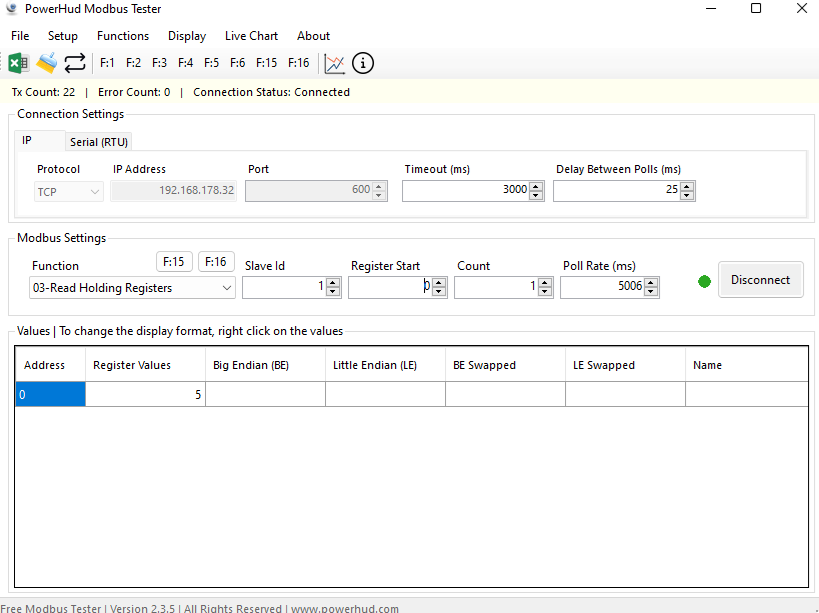Open the About menu
Screen dimensions: 819x613
pyautogui.click(x=313, y=36)
